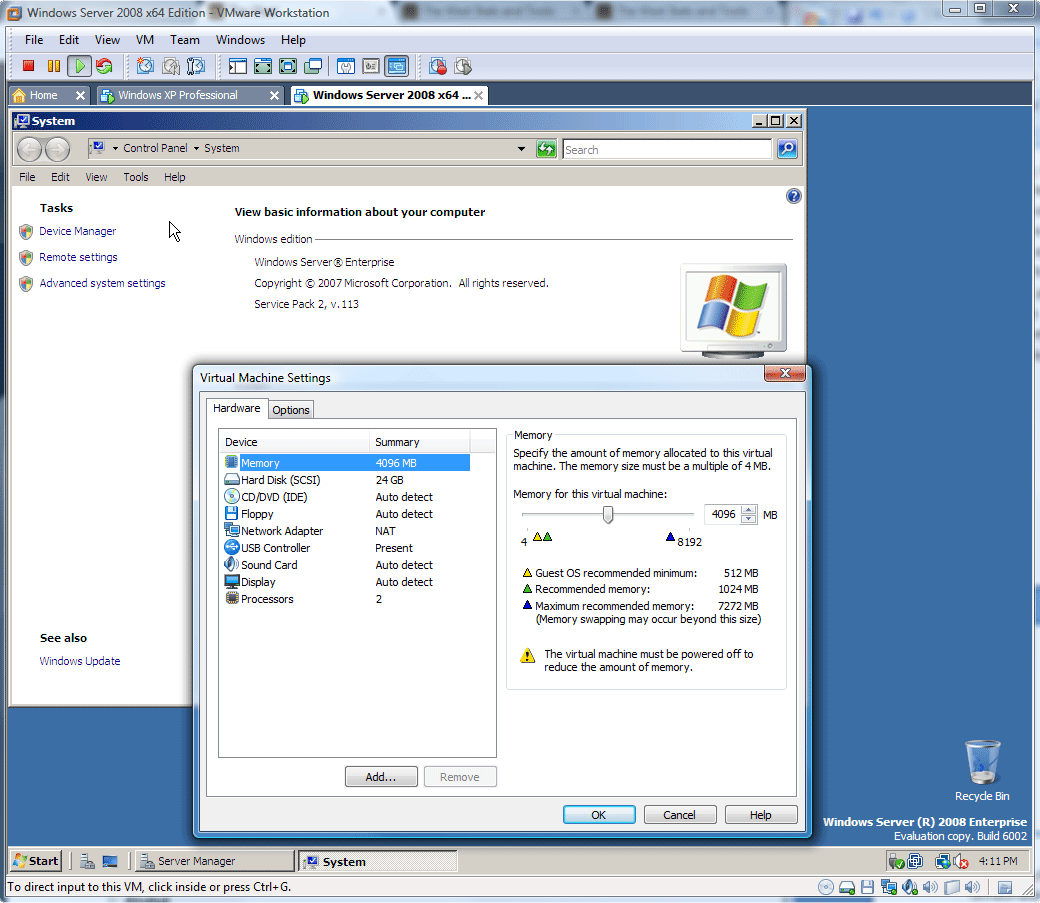Open the Snapshot Manager toolbar icon

tap(196, 66)
